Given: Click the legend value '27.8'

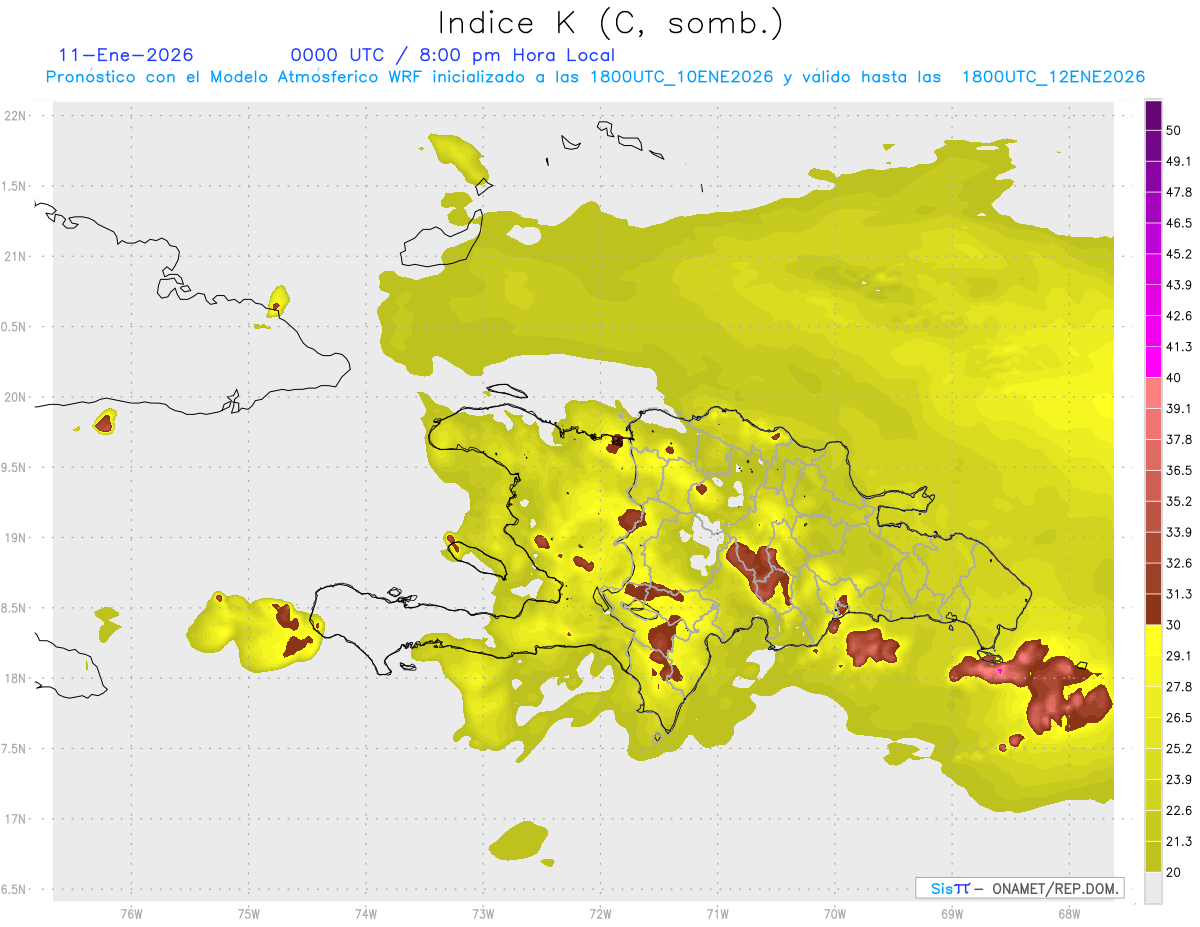Looking at the screenshot, I should coord(1179,687).
